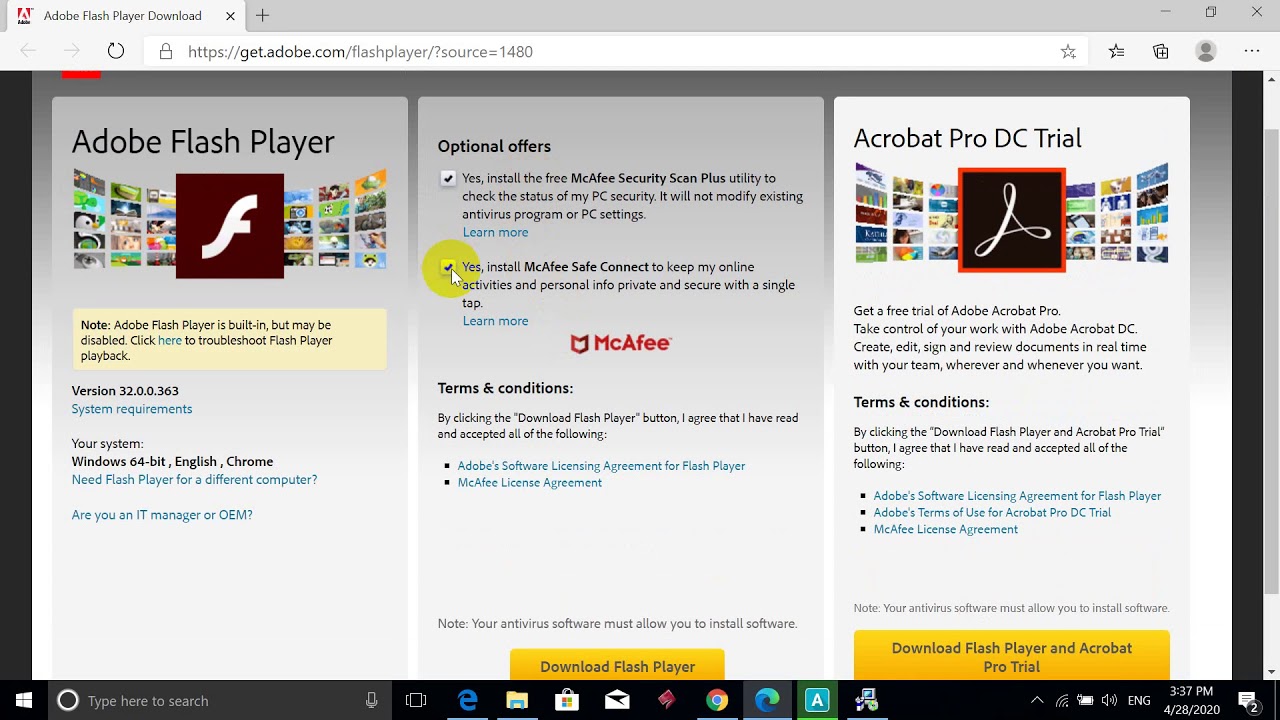Open the Collections icon in toolbar
Image resolution: width=1280 pixels, height=720 pixels.
[1161, 51]
